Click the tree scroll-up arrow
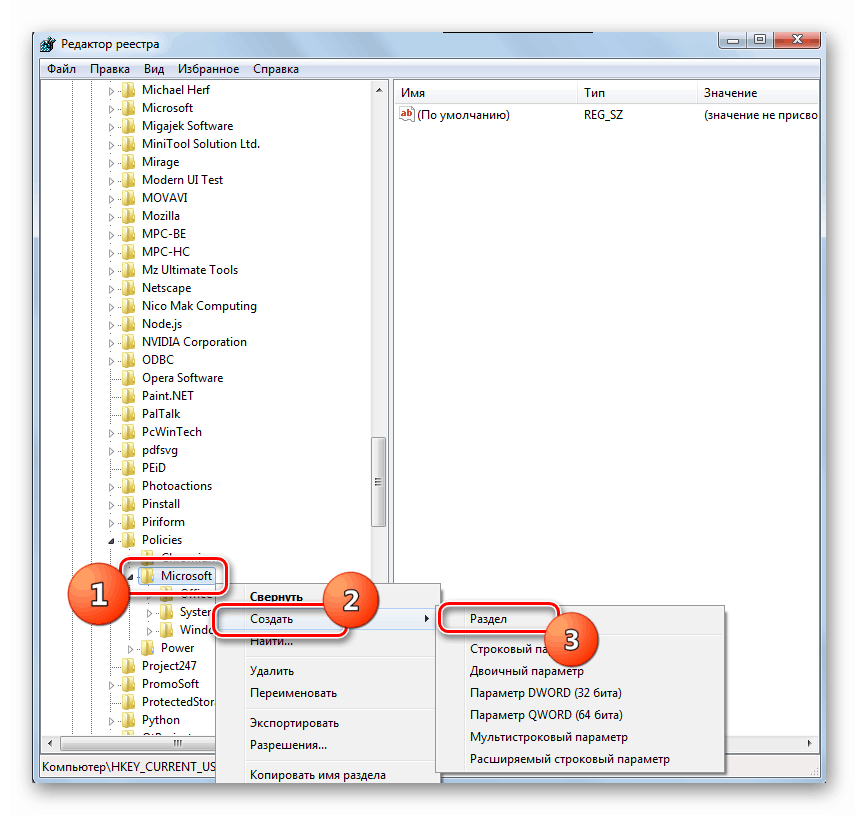 pos(379,90)
